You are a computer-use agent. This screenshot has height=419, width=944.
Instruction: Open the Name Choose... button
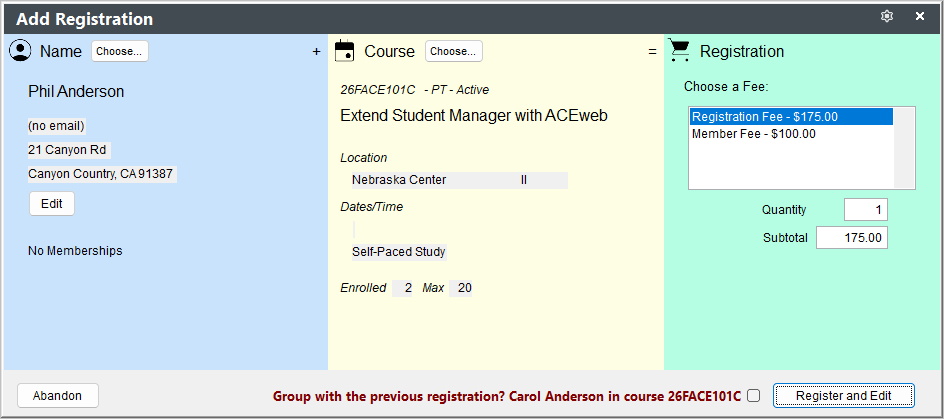pos(120,51)
